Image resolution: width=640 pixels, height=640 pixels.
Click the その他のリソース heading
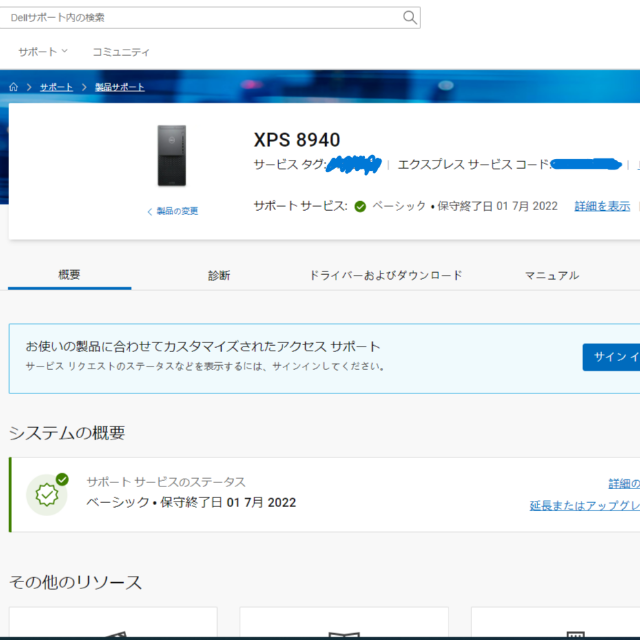(x=76, y=582)
